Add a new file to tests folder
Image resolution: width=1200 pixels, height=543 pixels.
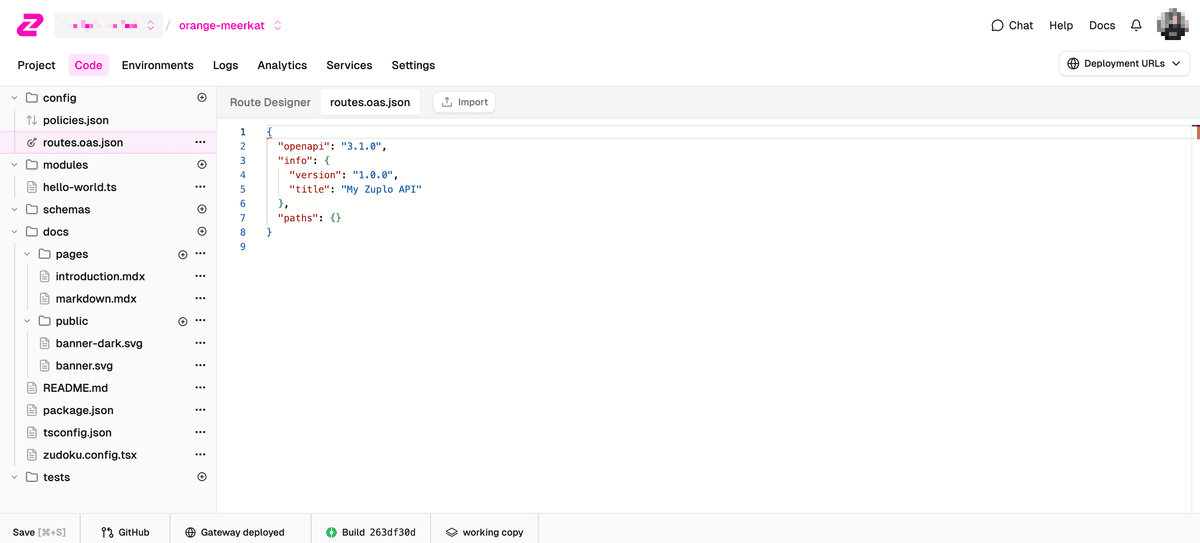click(x=202, y=477)
